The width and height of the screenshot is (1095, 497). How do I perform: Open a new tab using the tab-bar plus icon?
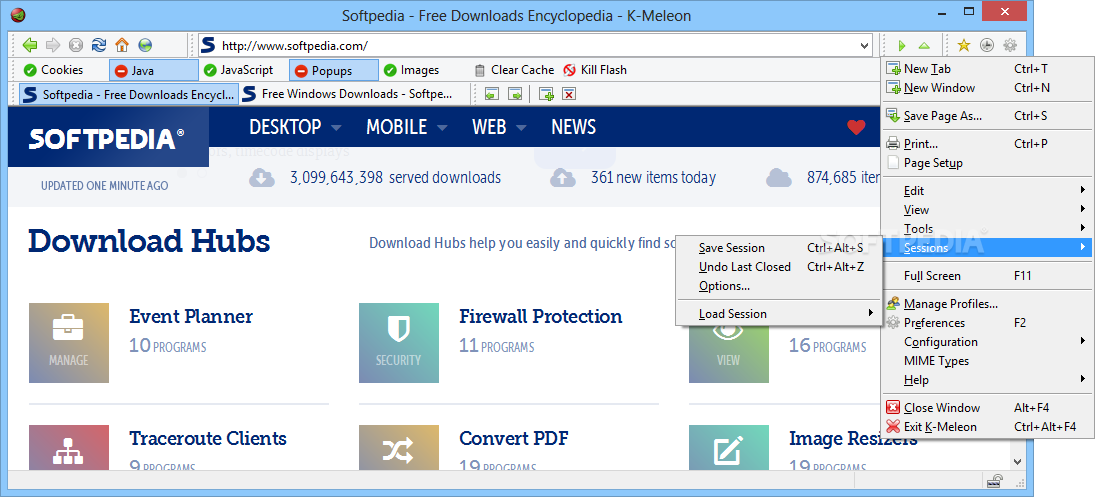click(546, 94)
